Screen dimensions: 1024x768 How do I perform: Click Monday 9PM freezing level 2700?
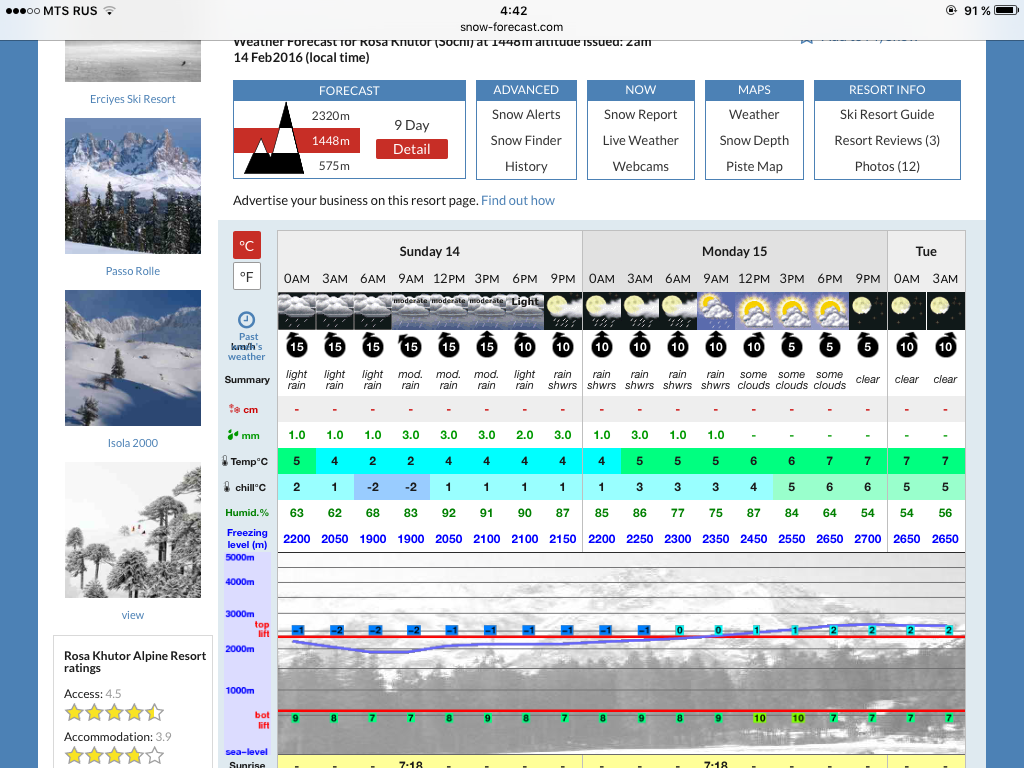point(868,539)
